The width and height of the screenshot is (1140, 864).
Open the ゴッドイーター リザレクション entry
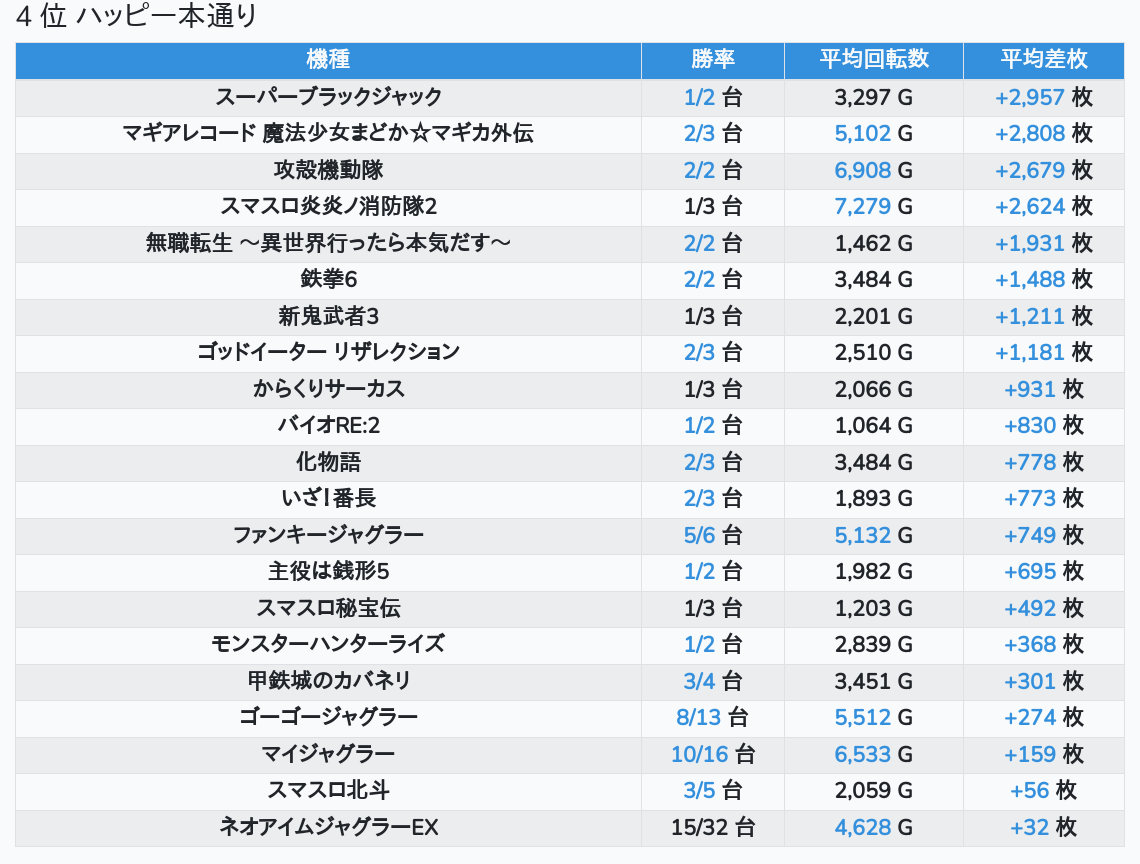click(x=328, y=352)
